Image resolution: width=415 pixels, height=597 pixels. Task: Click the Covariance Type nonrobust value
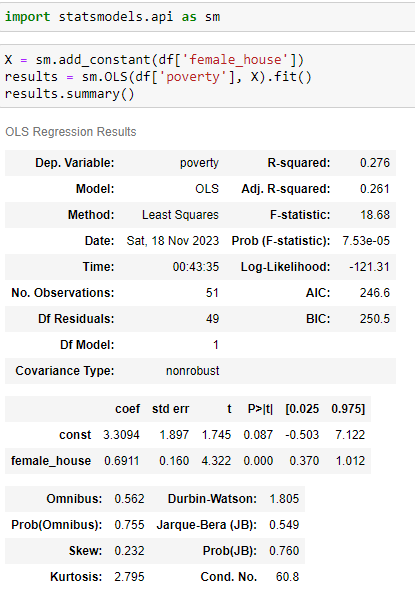pyautogui.click(x=193, y=371)
